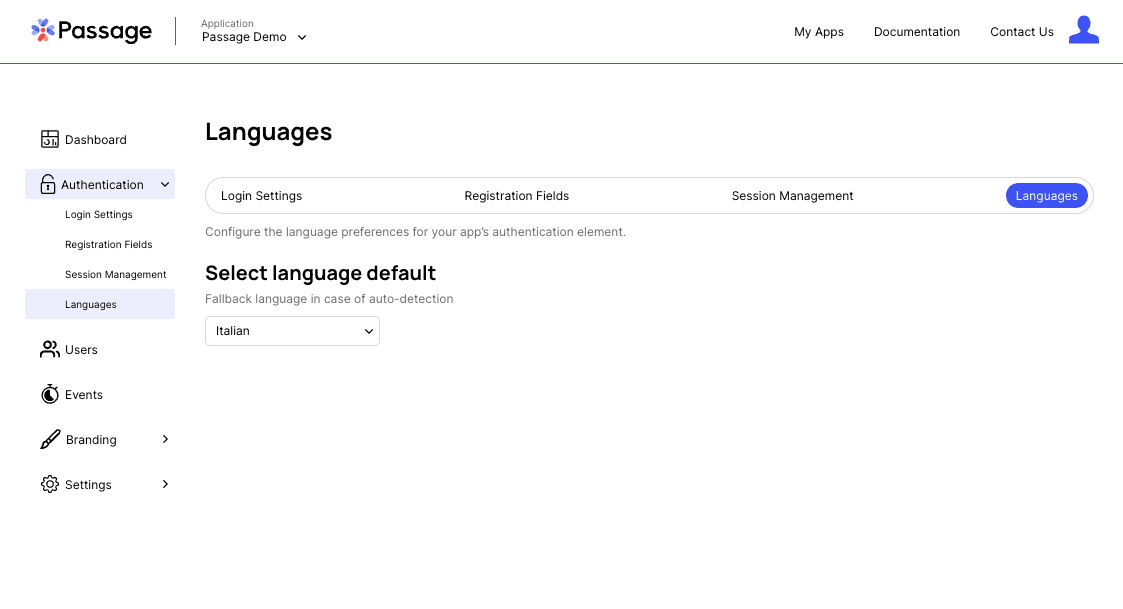
Task: Select the Users sidebar icon
Action: [50, 349]
